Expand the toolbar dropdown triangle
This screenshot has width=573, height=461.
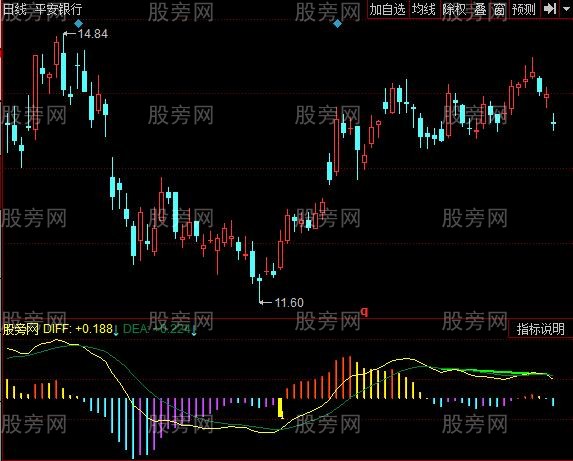click(x=566, y=8)
